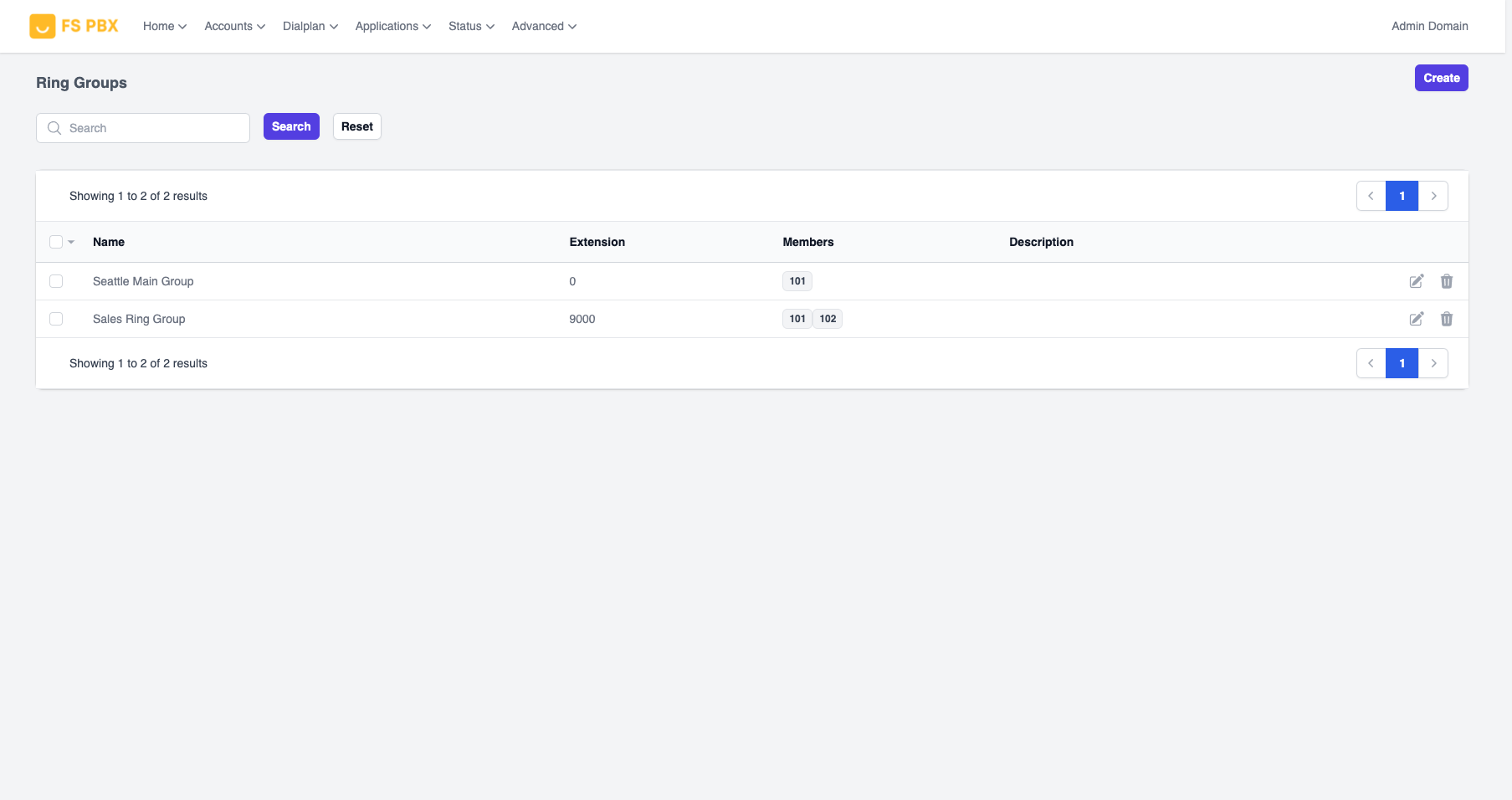The image size is (1512, 800).
Task: Open selection options arrow beside select-all checkbox
Action: coord(71,241)
